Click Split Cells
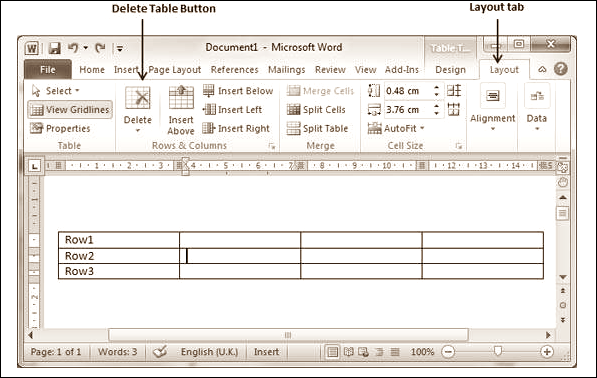Image resolution: width=597 pixels, height=378 pixels. 316,110
